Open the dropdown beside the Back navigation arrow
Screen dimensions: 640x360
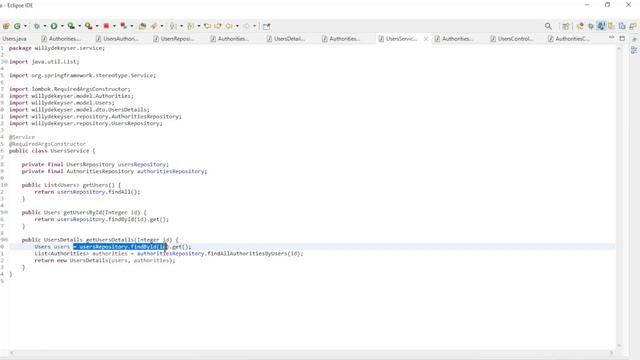[x=237, y=26]
